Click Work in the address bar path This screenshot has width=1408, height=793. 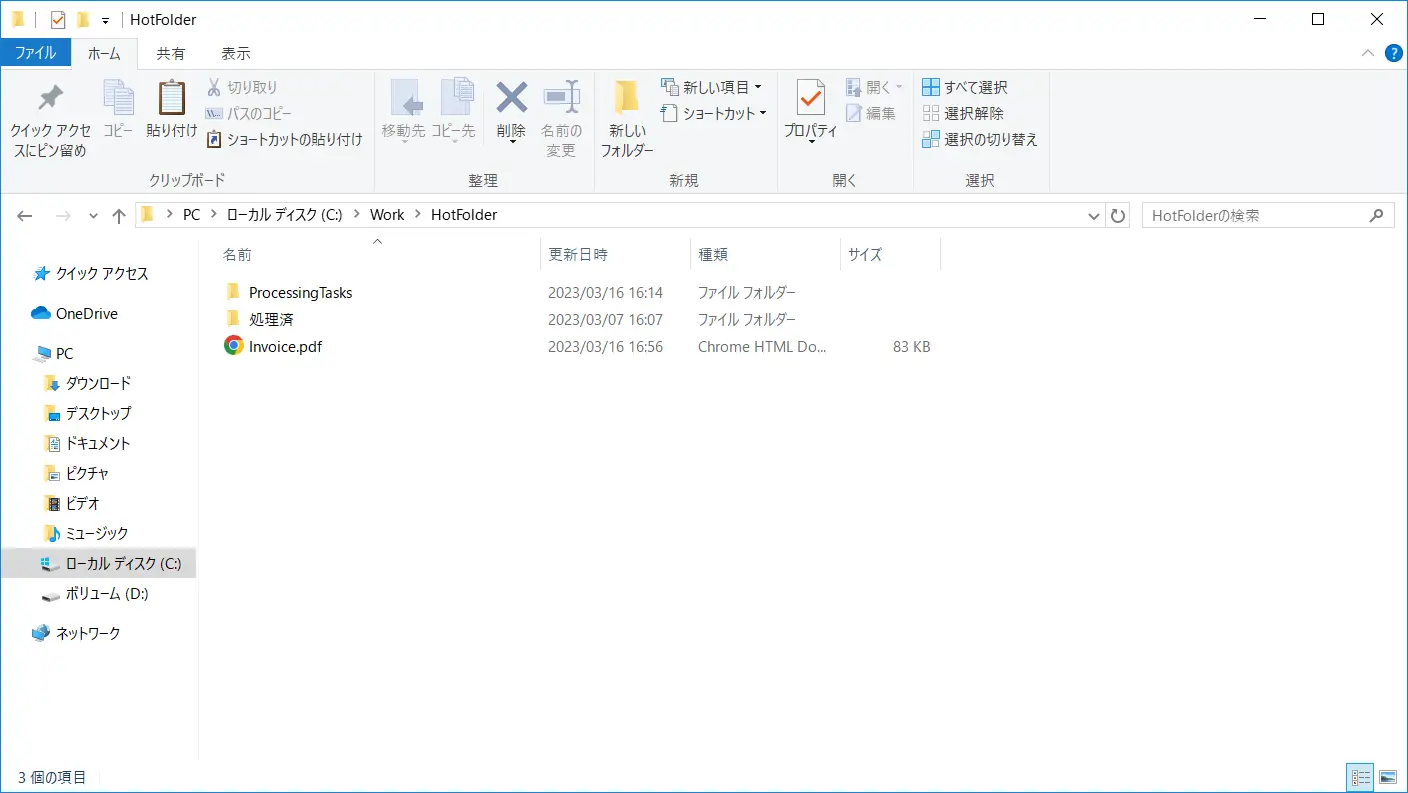pyautogui.click(x=387, y=215)
